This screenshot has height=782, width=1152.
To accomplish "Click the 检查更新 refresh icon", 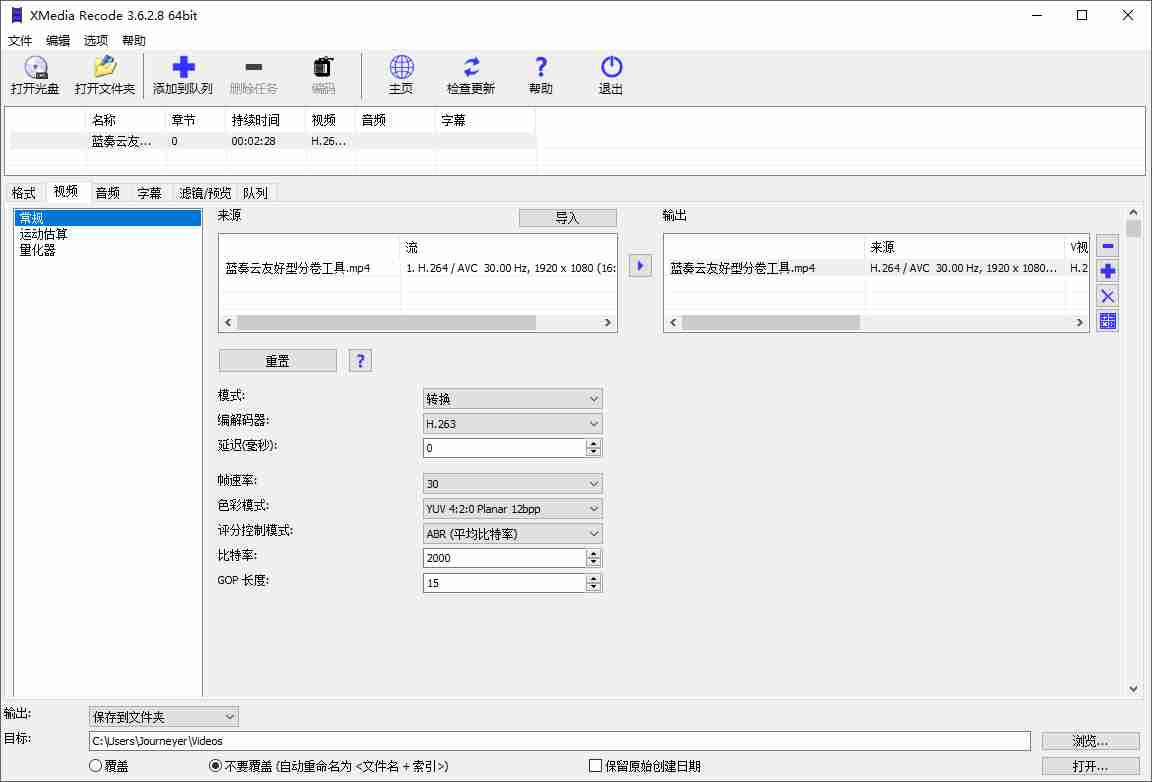I will tap(471, 68).
